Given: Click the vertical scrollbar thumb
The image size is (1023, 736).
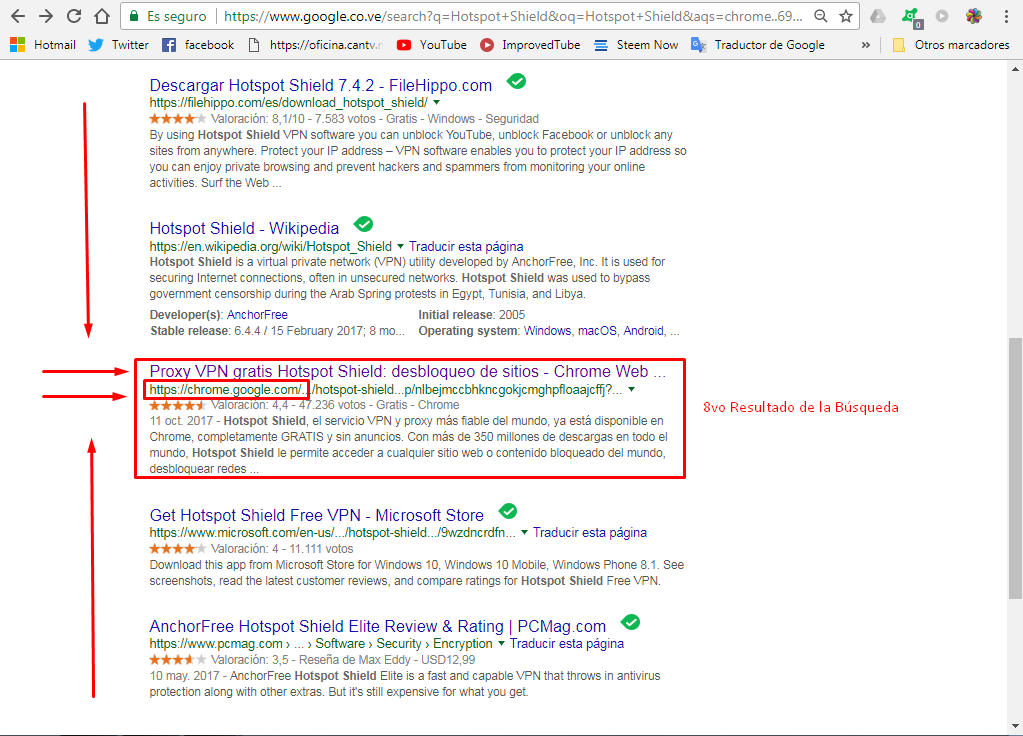Looking at the screenshot, I should [x=1015, y=468].
